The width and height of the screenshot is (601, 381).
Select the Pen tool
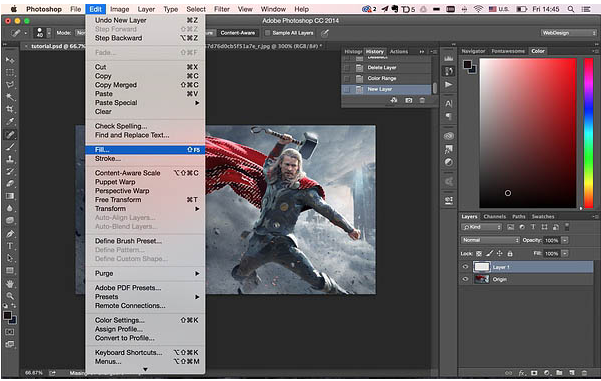pyautogui.click(x=10, y=233)
